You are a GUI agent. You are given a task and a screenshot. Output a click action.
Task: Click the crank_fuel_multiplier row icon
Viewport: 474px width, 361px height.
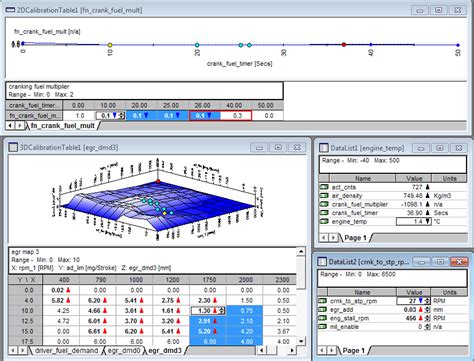tap(324, 204)
